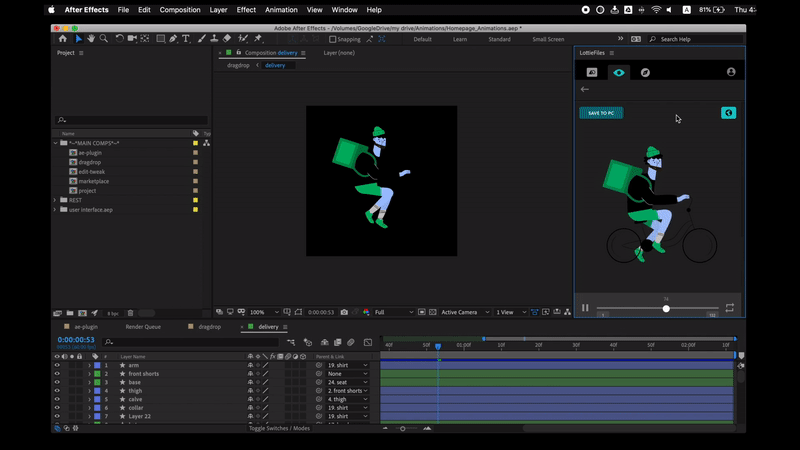Click the SAVE TO PC button
Image resolution: width=800 pixels, height=450 pixels.
point(601,113)
